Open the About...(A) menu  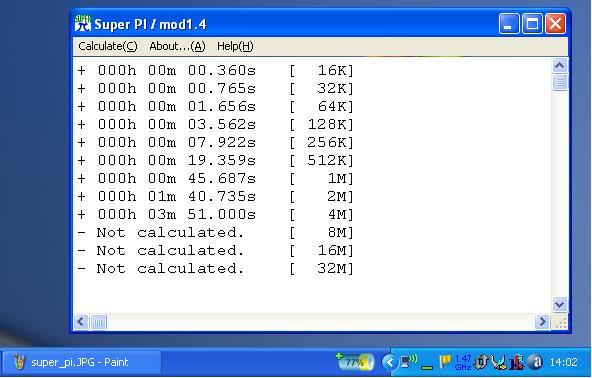coord(177,46)
